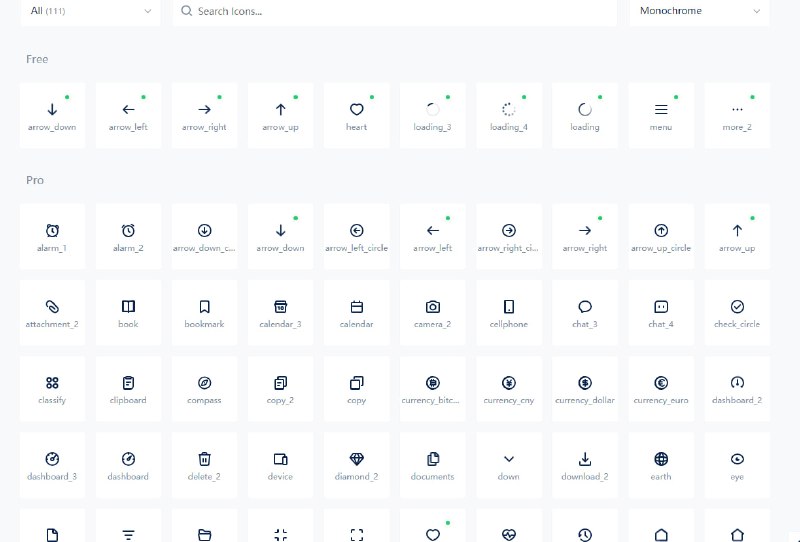The image size is (800, 542).
Task: Click the currency_dollar icon
Action: tap(584, 383)
